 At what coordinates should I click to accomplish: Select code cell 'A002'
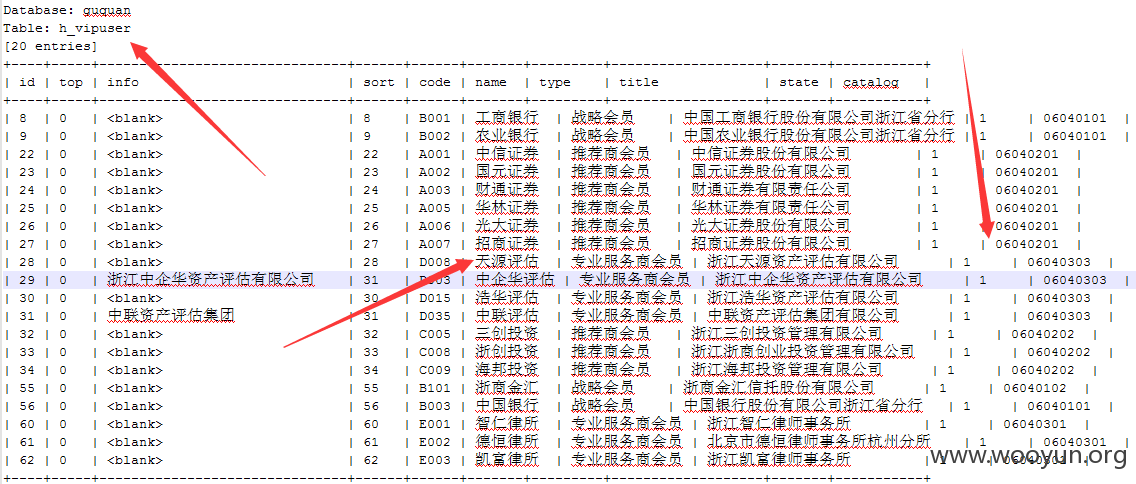(435, 172)
